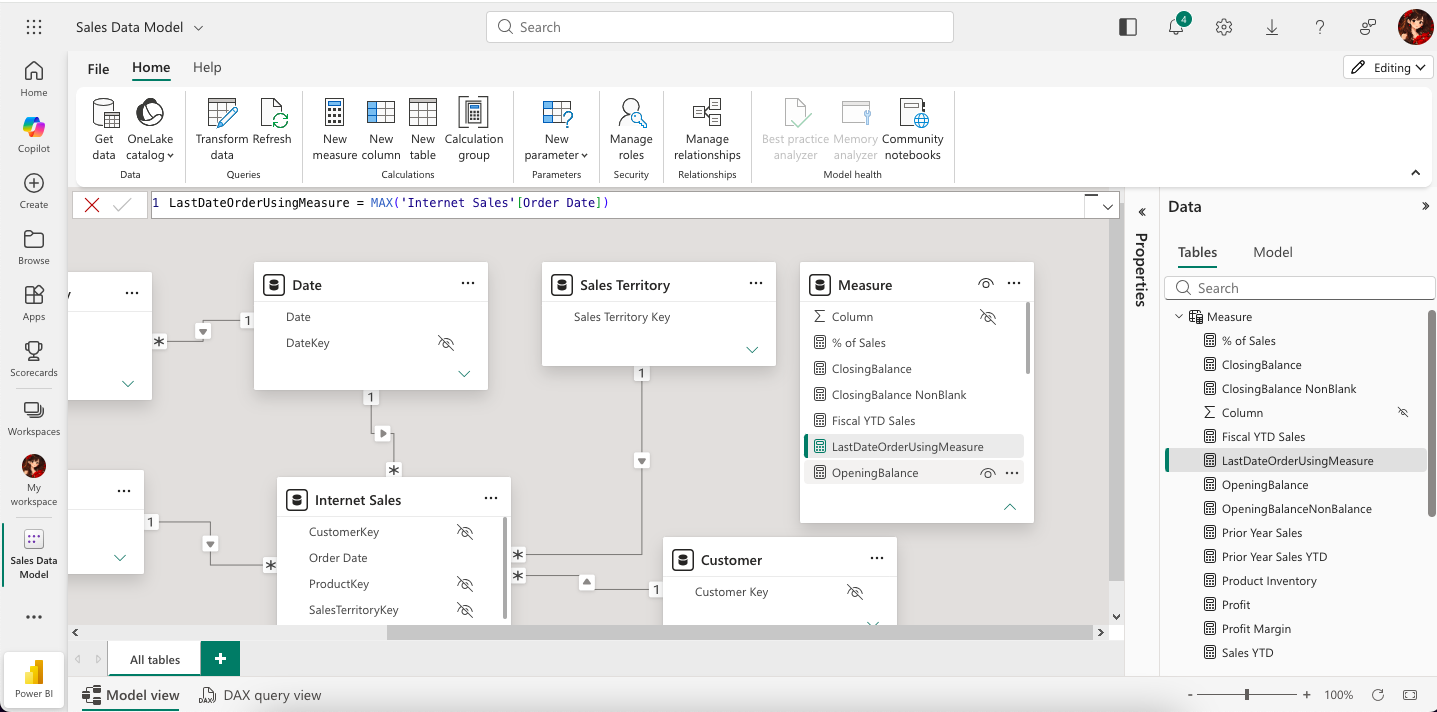1437x712 pixels.
Task: Toggle visibility of ProductKey column
Action: pyautogui.click(x=464, y=584)
